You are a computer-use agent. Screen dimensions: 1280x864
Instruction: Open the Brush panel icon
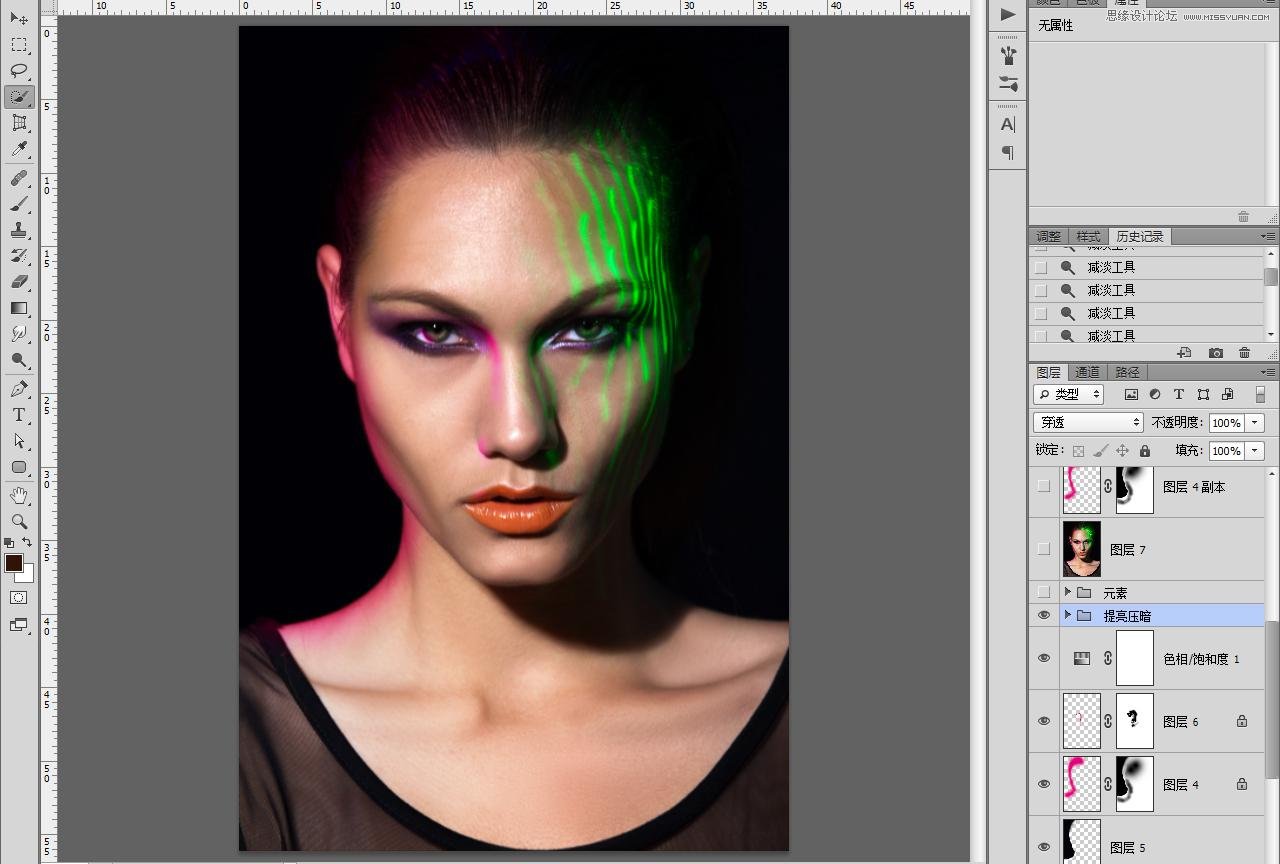pos(1008,84)
